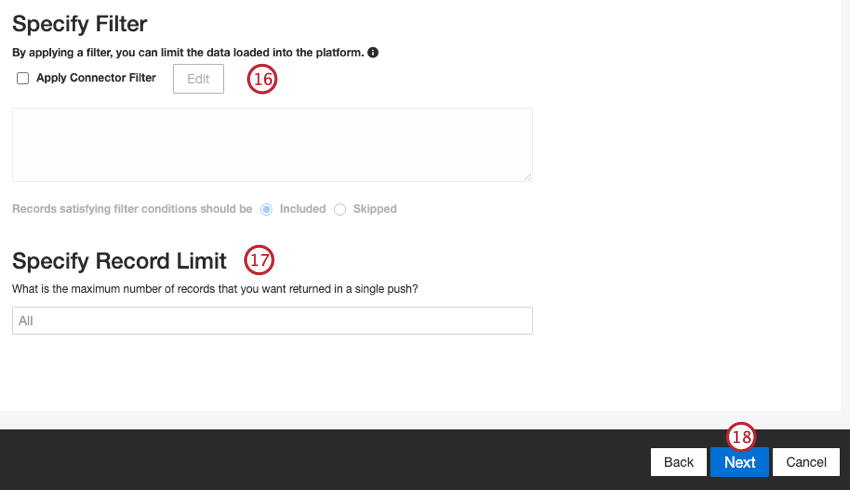Click the Specify Record Limit heading
The width and height of the screenshot is (850, 490).
coord(120,261)
